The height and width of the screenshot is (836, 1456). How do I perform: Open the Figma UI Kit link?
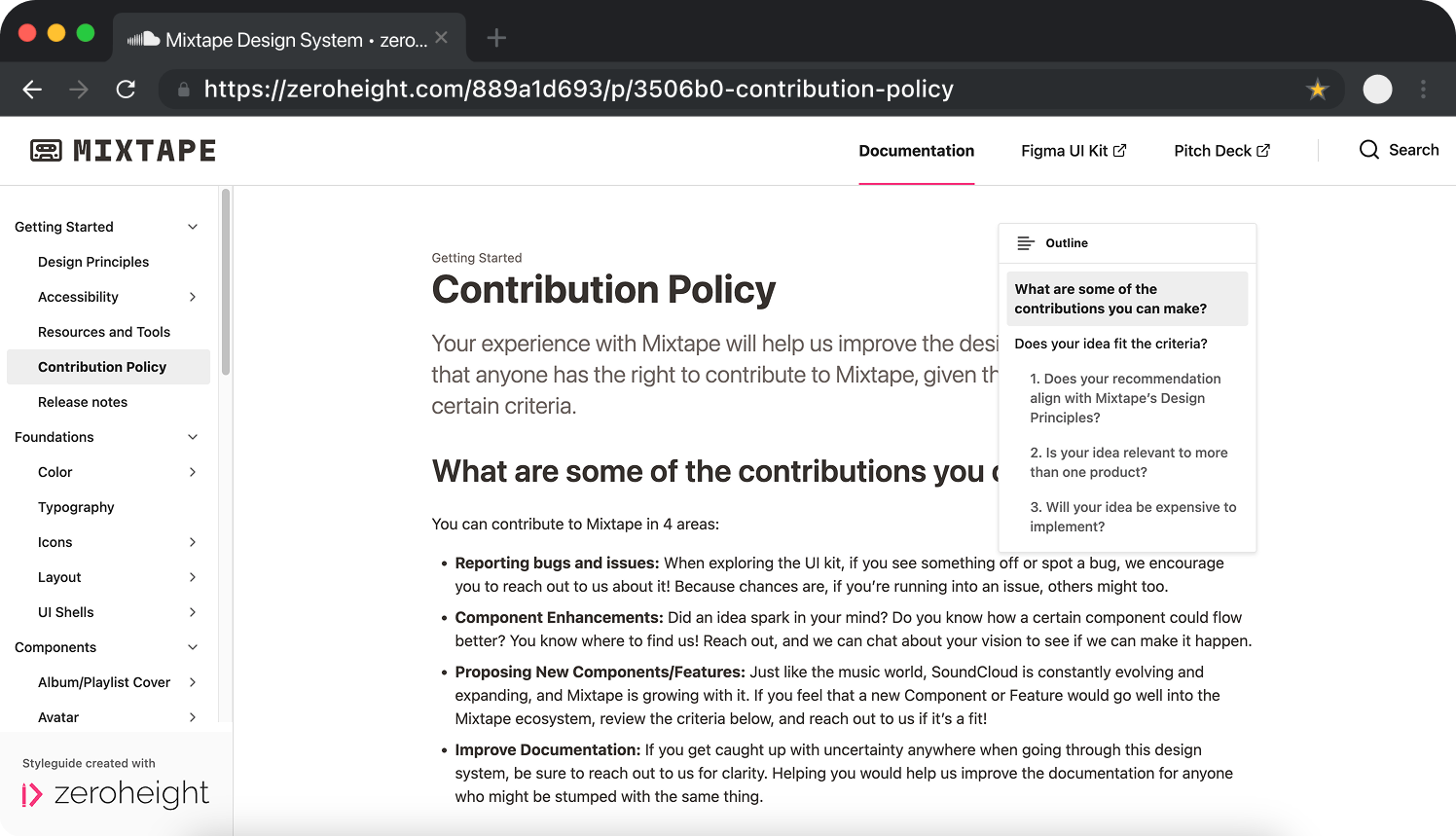pyautogui.click(x=1074, y=151)
